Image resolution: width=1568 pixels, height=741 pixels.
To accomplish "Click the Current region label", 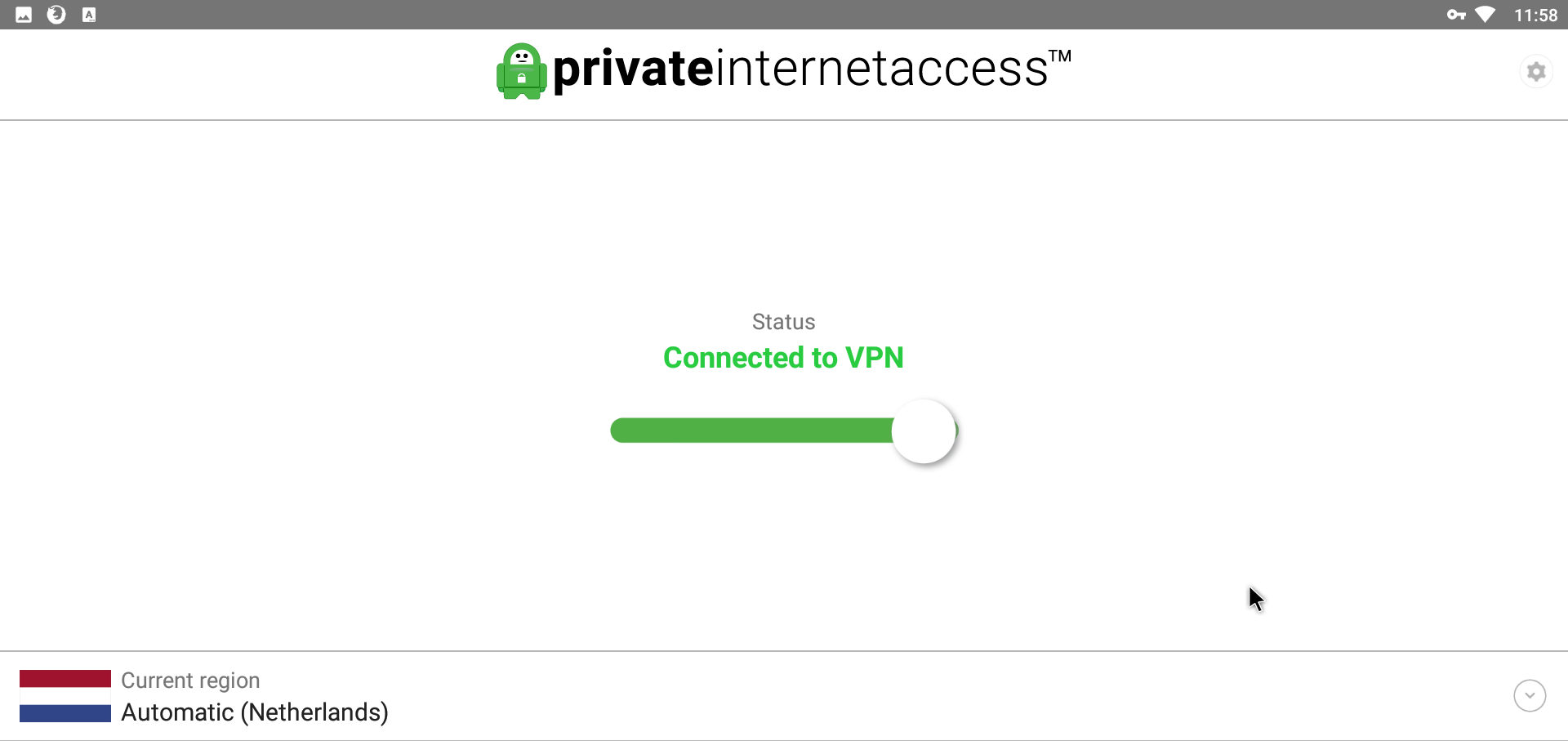I will [190, 681].
